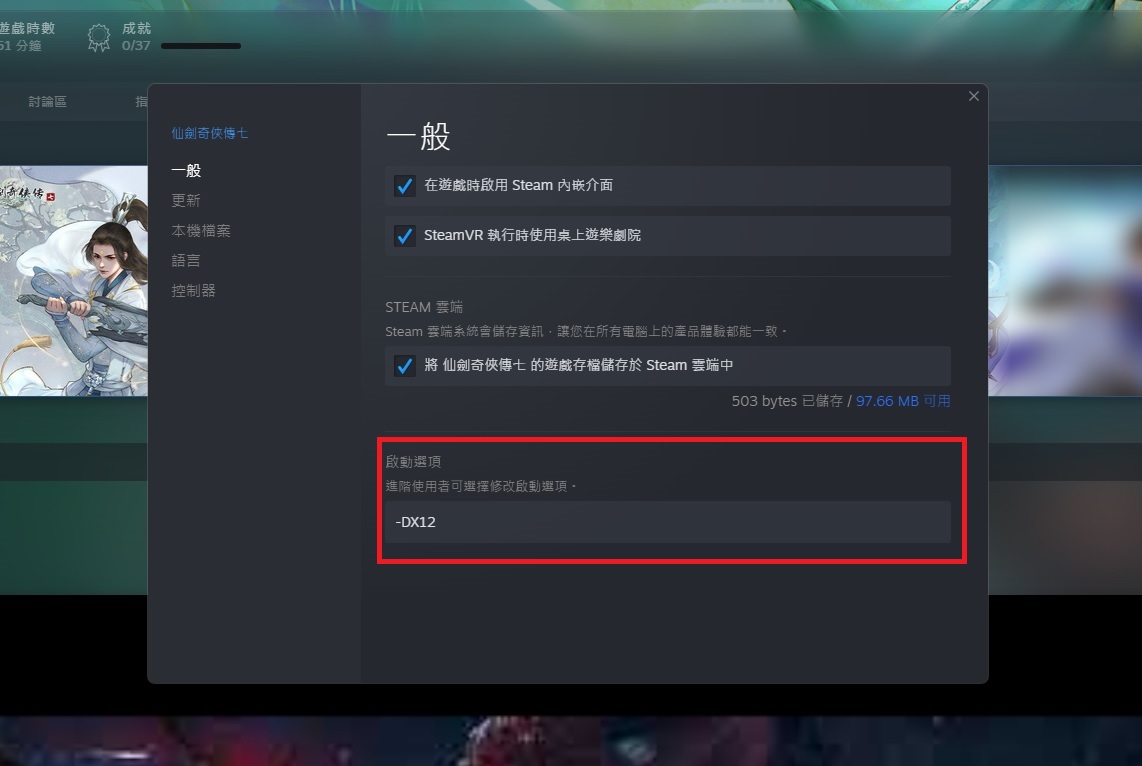
Task: Click the launch options field containing -DX12
Action: [x=667, y=522]
